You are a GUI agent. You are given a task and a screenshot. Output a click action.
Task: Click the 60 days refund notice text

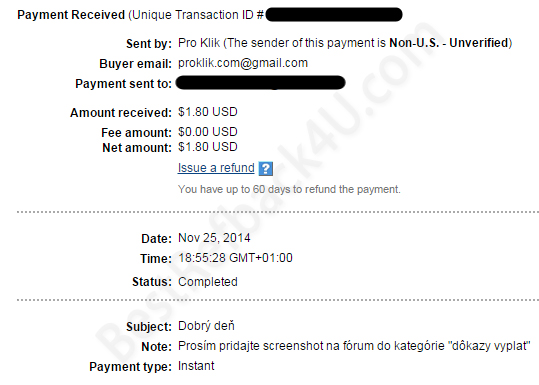(x=289, y=189)
